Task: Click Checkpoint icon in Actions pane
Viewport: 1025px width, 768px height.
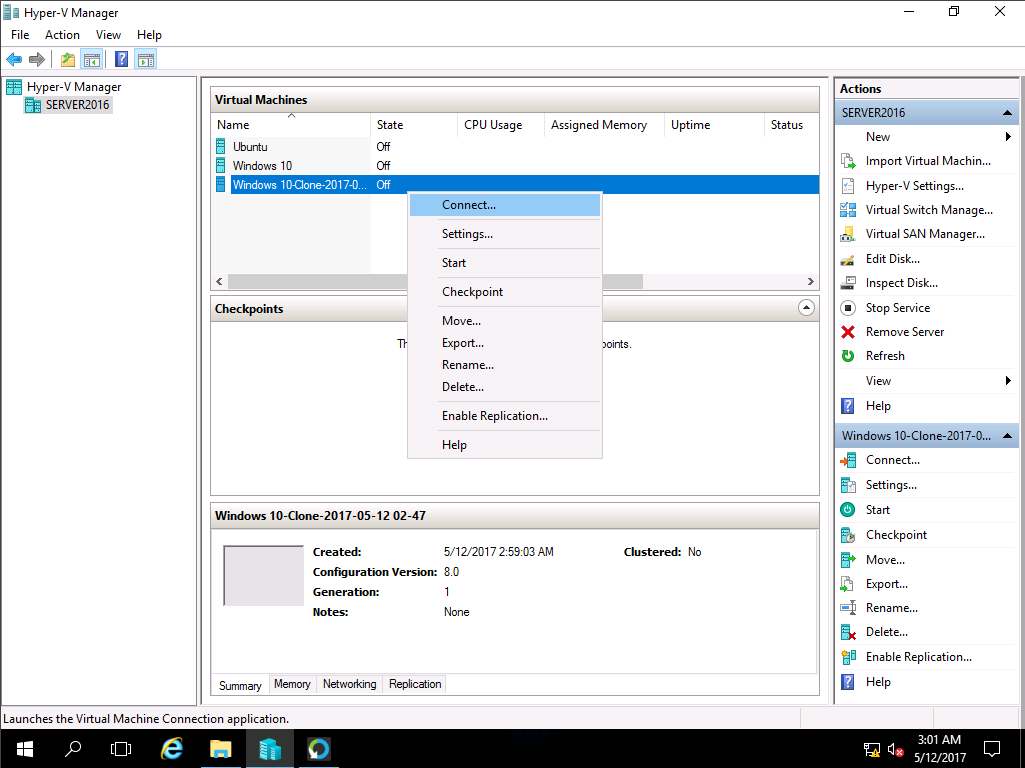Action: tap(848, 535)
